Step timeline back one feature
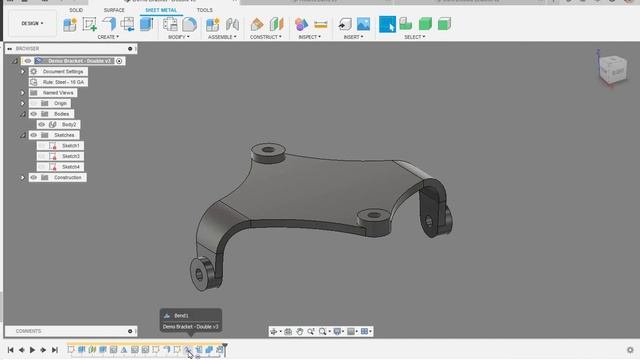The image size is (640, 360). [x=22, y=350]
